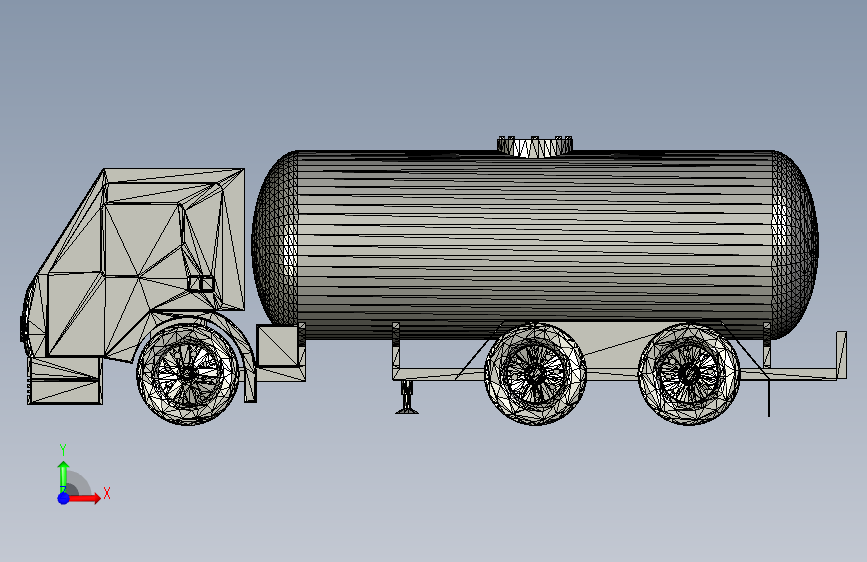
Task: Select the truck's front wheel under the cab
Action: point(188,374)
